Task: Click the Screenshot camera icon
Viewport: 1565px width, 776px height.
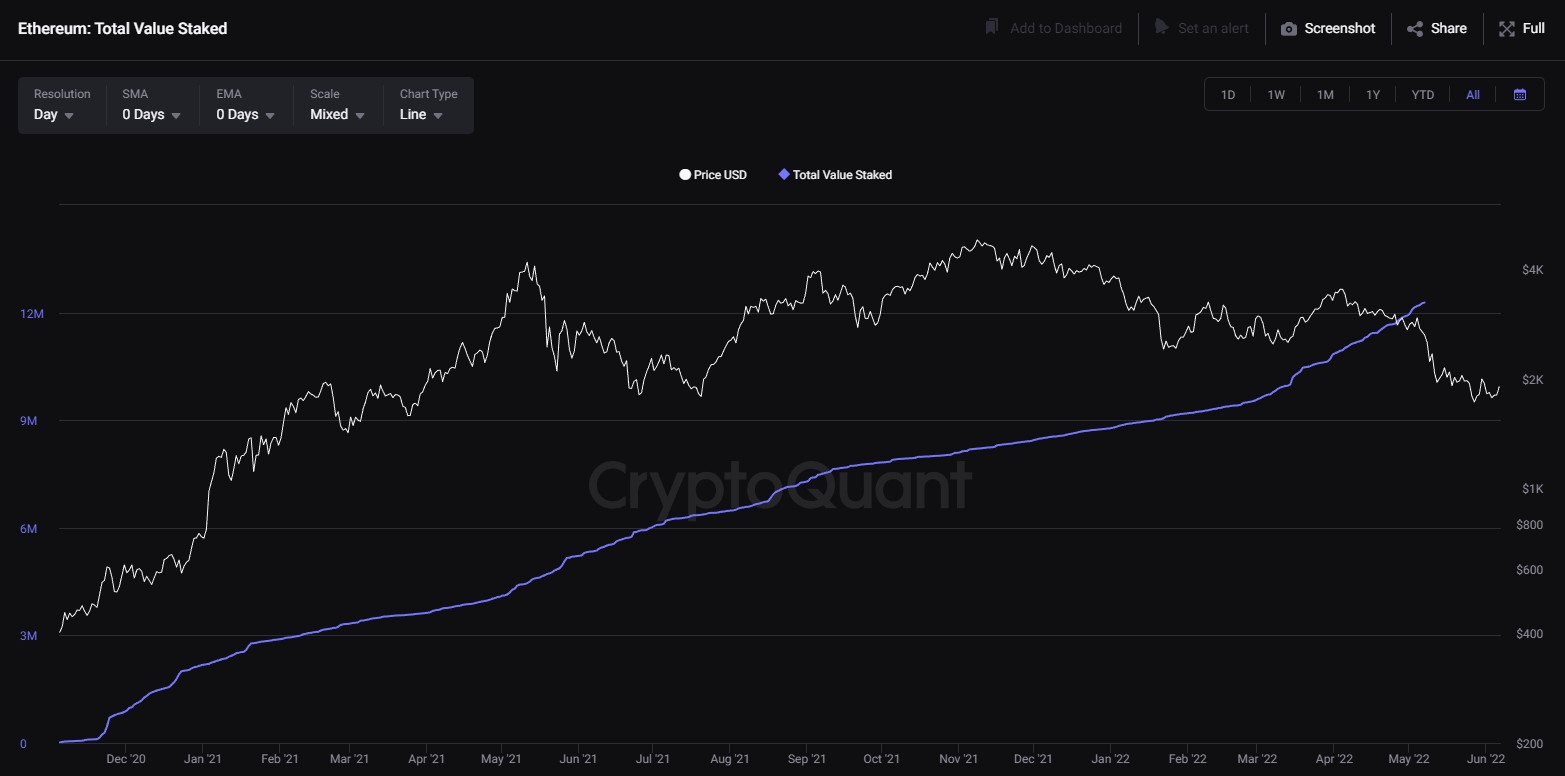Action: pyautogui.click(x=1289, y=28)
